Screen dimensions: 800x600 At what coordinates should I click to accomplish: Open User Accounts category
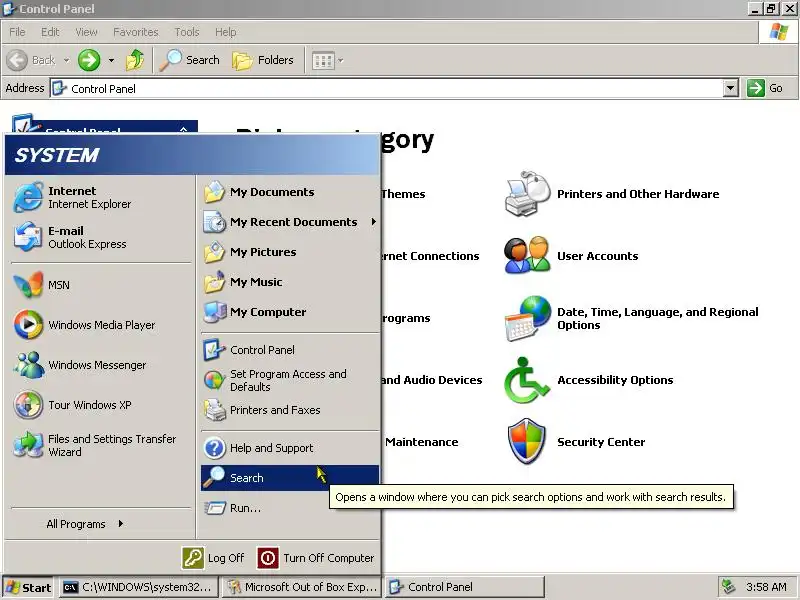click(571, 256)
